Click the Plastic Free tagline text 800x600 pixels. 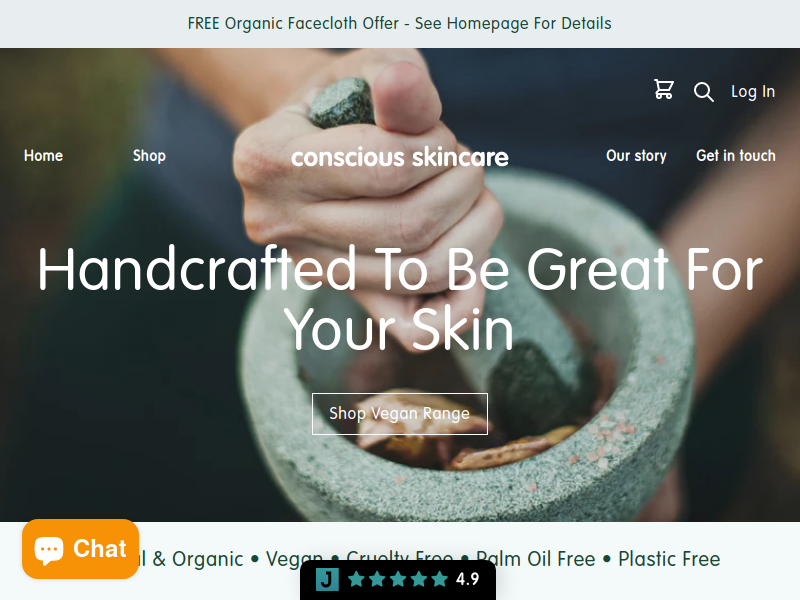pos(669,559)
